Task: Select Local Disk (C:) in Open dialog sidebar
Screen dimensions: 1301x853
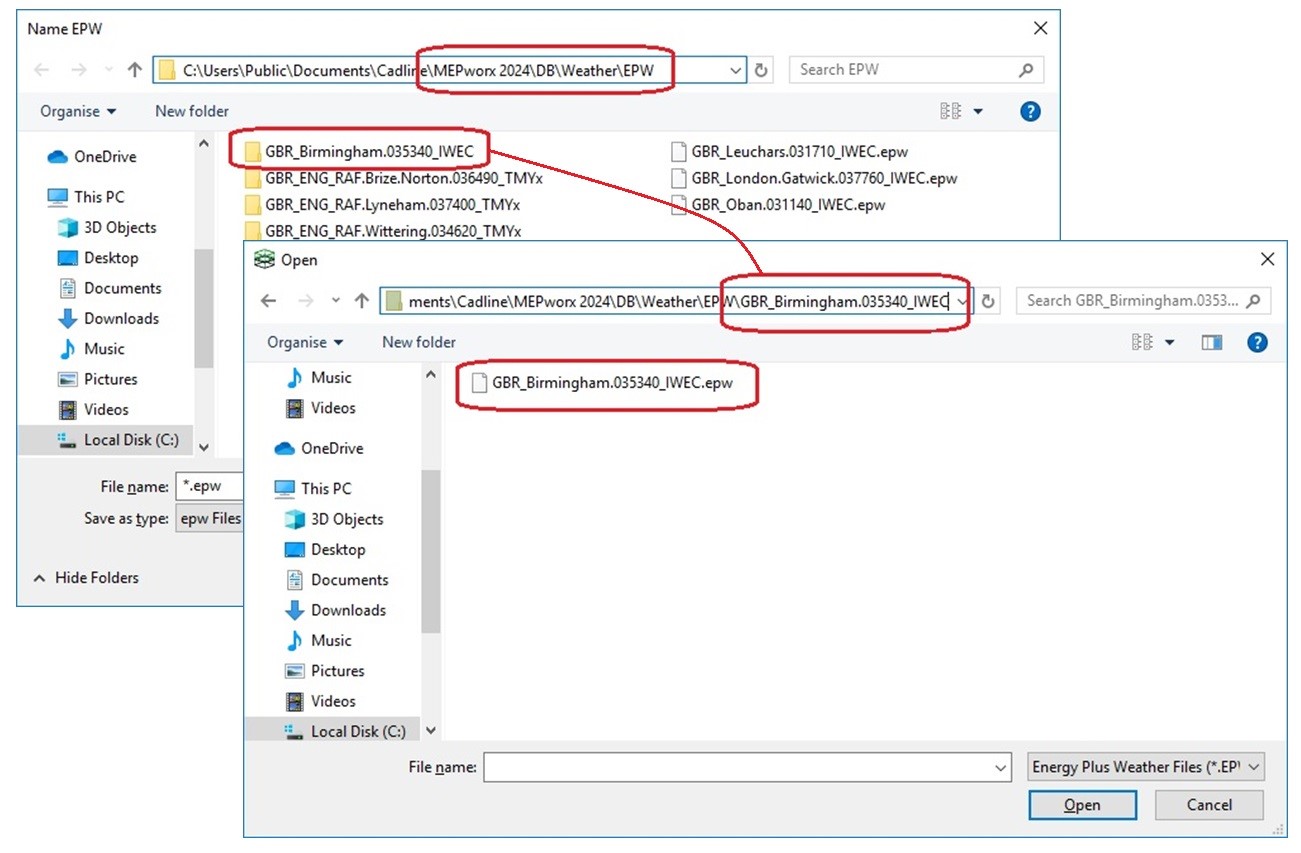Action: 345,731
